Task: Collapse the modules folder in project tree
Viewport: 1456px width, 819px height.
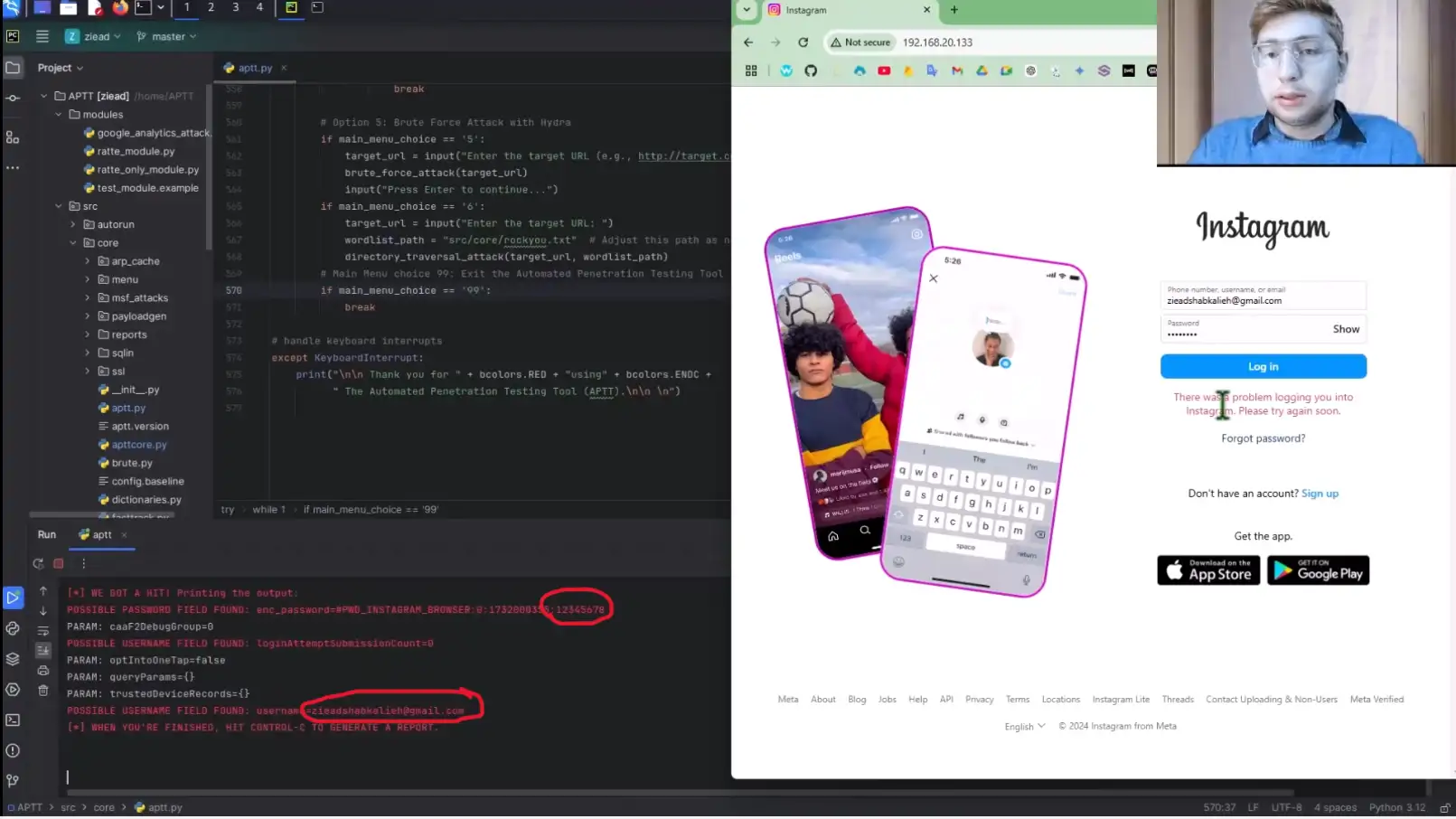Action: pos(59,115)
